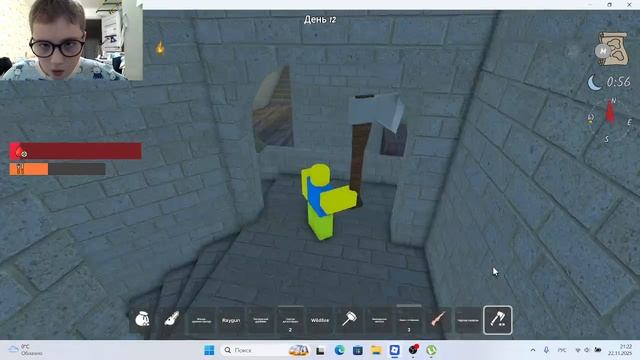640x360 pixels.
Task: Click the Roblox taskbar icon
Action: pyautogui.click(x=395, y=350)
